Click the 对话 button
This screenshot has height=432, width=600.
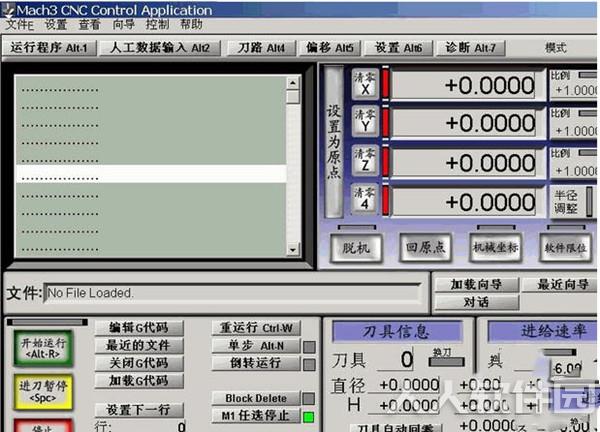point(476,303)
